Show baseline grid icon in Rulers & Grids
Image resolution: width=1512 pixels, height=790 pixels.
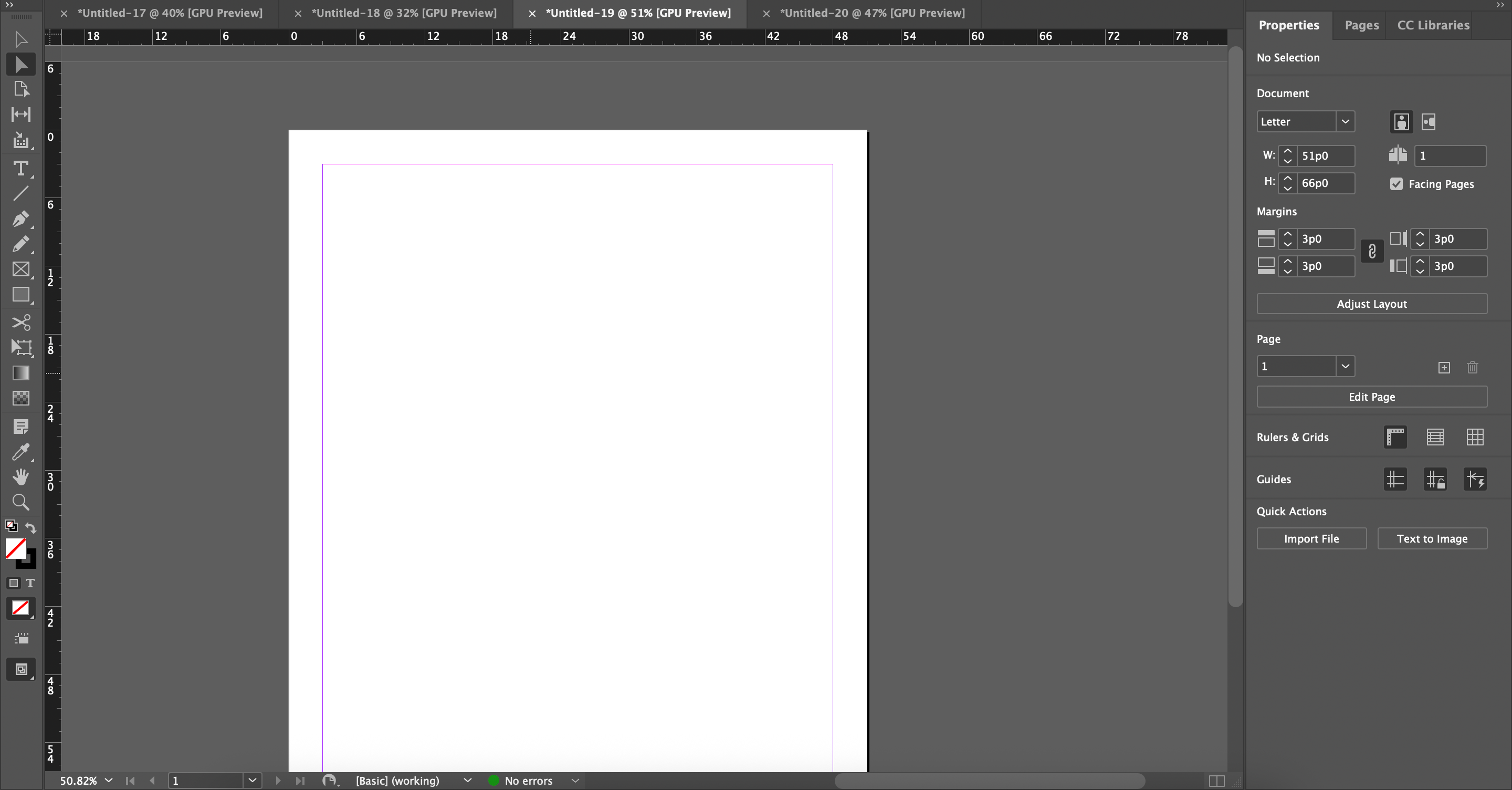point(1435,437)
